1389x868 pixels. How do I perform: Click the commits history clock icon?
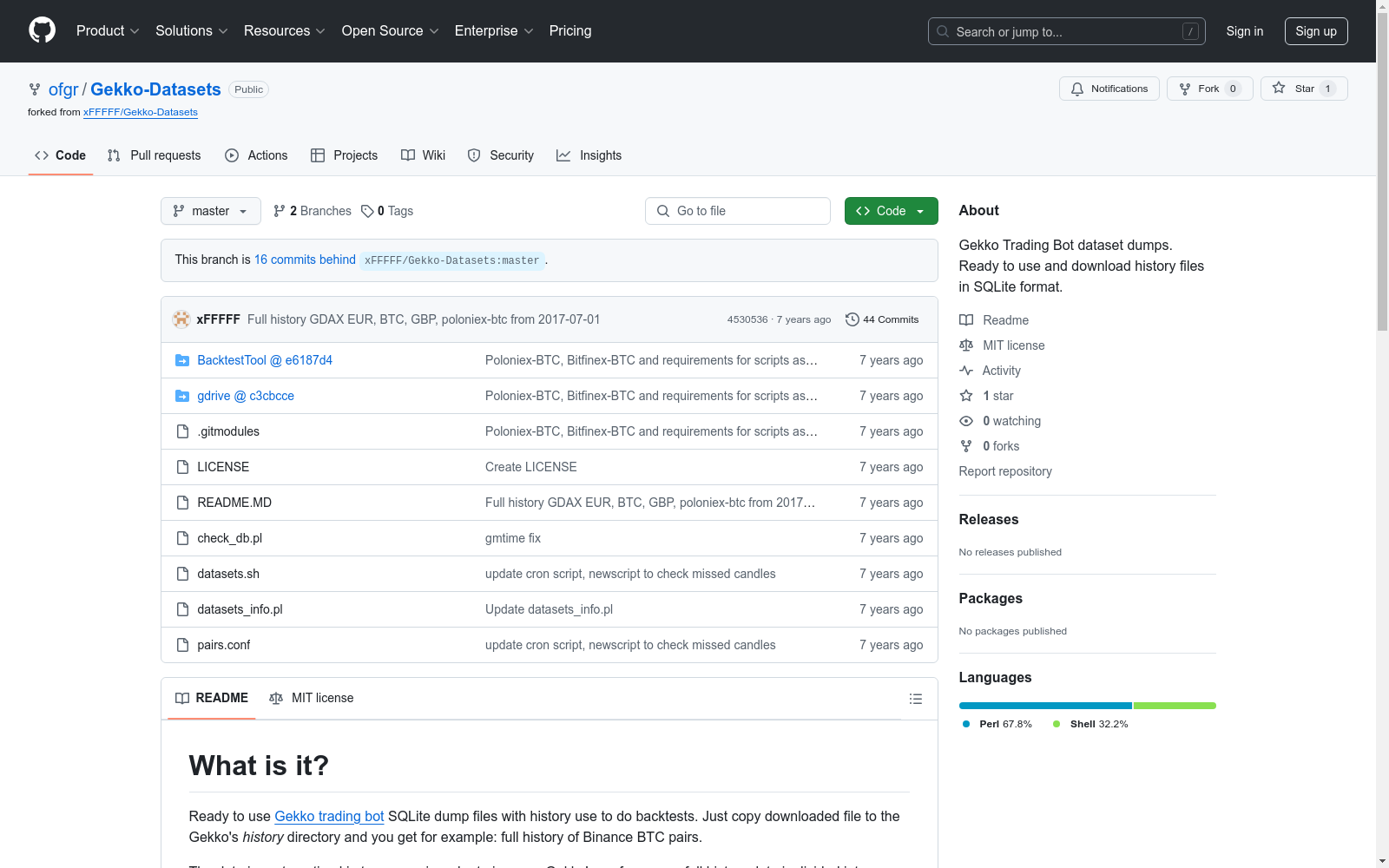(852, 319)
